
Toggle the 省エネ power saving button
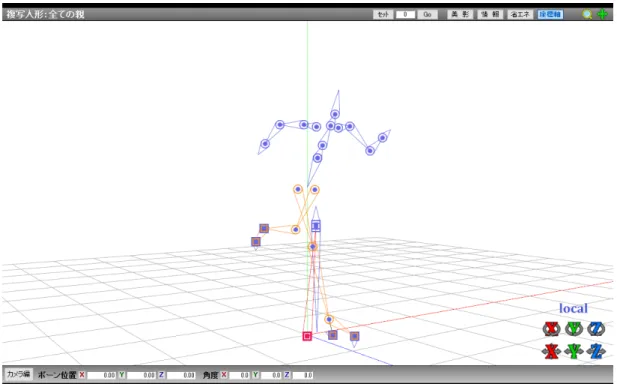point(520,15)
